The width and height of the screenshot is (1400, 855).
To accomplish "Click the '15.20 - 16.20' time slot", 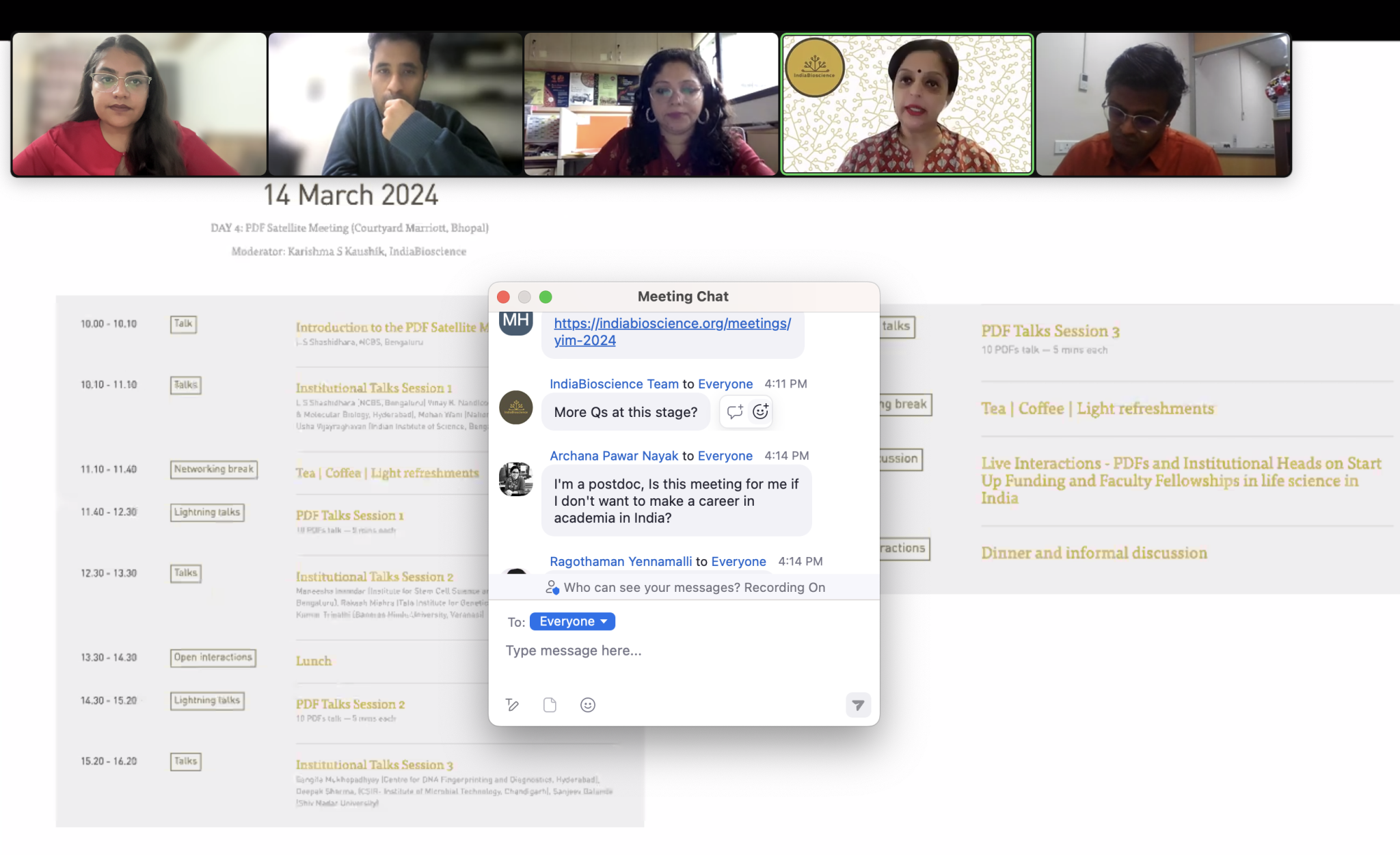I will pyautogui.click(x=109, y=761).
